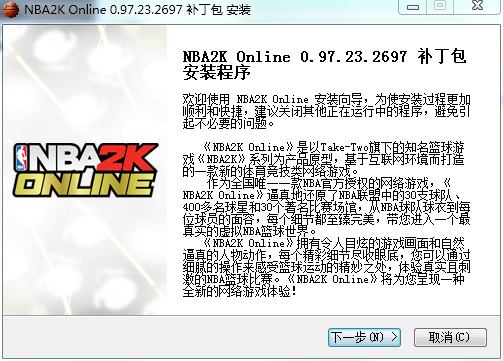
Task: Click the glossy side banner above the logo
Action: tap(85, 83)
